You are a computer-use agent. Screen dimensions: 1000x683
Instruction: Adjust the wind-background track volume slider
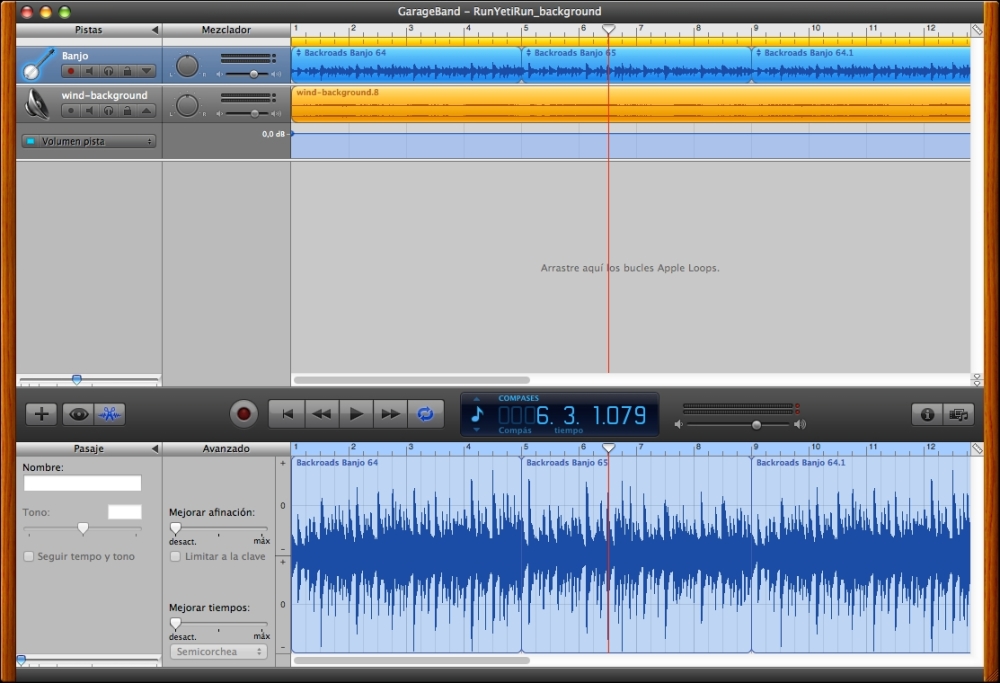(x=254, y=114)
